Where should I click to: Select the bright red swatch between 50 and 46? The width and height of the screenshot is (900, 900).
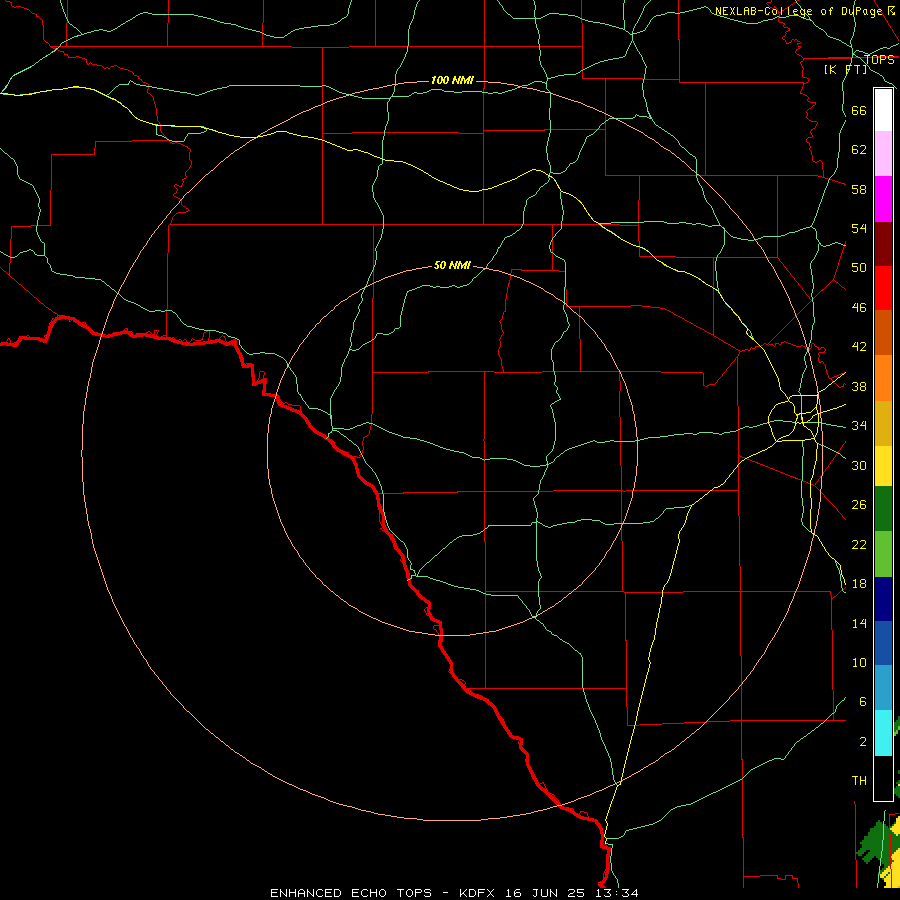point(883,288)
